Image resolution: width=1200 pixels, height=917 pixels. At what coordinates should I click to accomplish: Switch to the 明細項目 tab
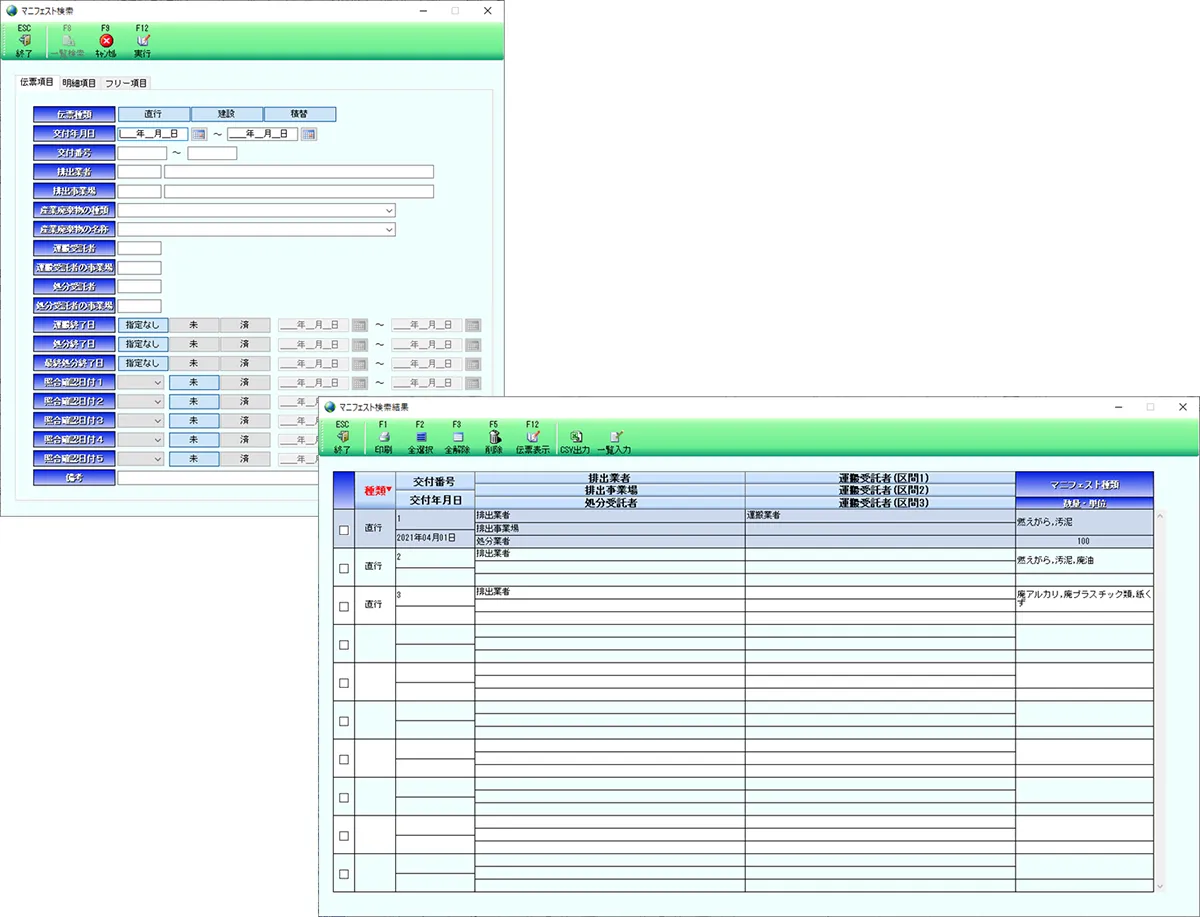pos(79,83)
